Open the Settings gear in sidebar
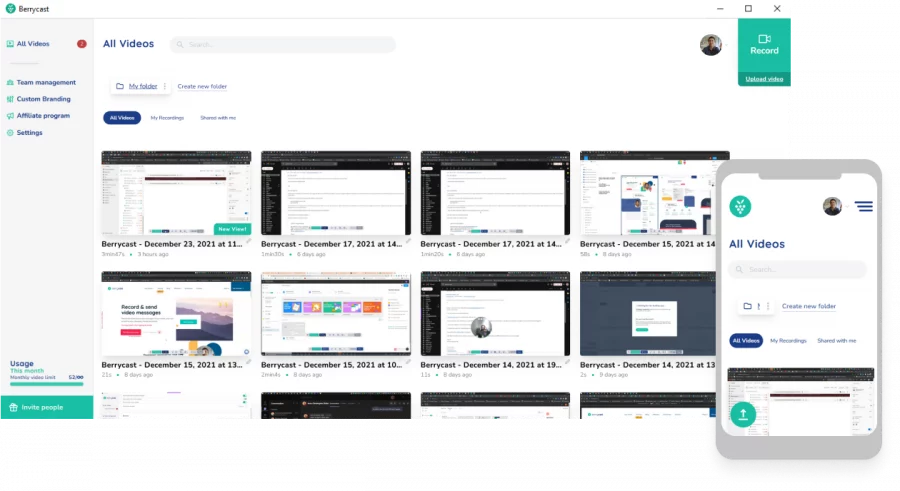The height and width of the screenshot is (491, 900). click(x=10, y=133)
